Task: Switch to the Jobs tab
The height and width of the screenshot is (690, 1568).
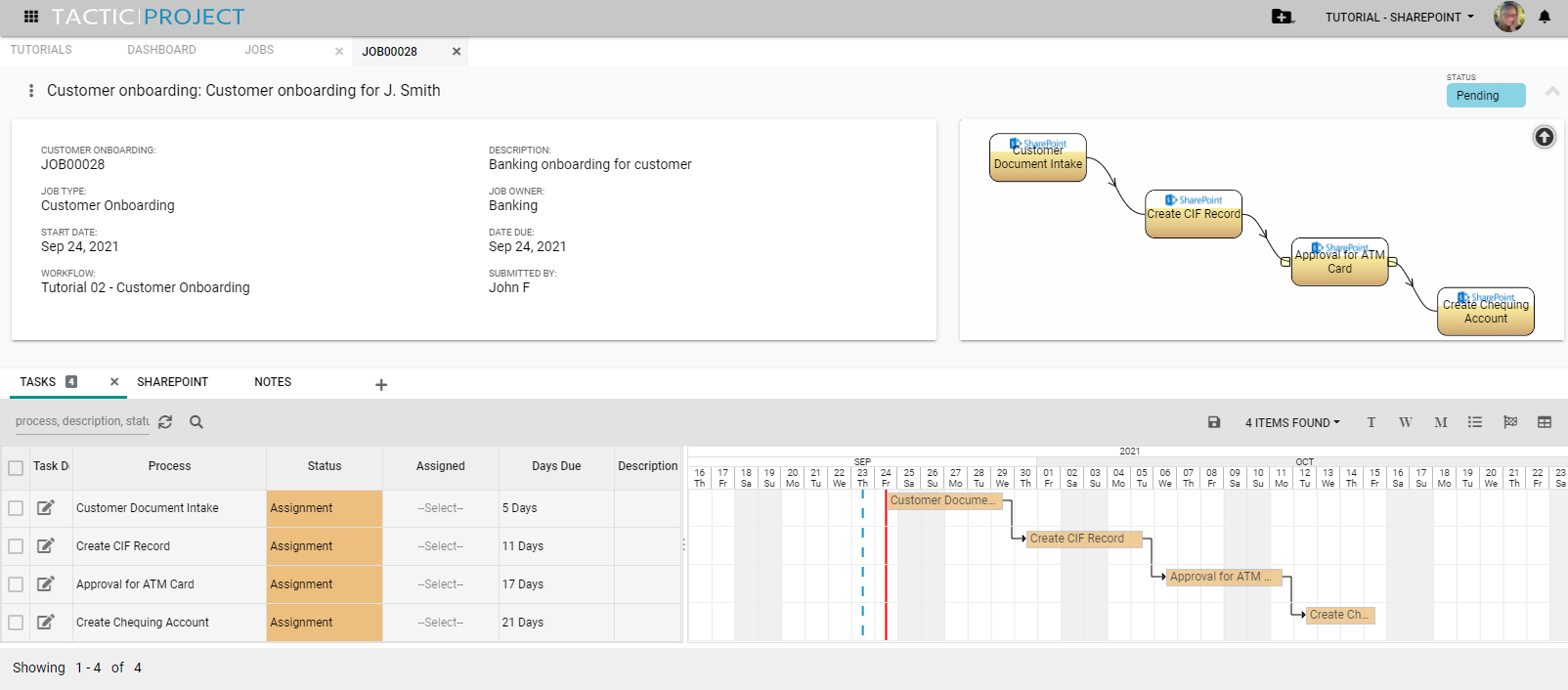Action: tap(259, 50)
